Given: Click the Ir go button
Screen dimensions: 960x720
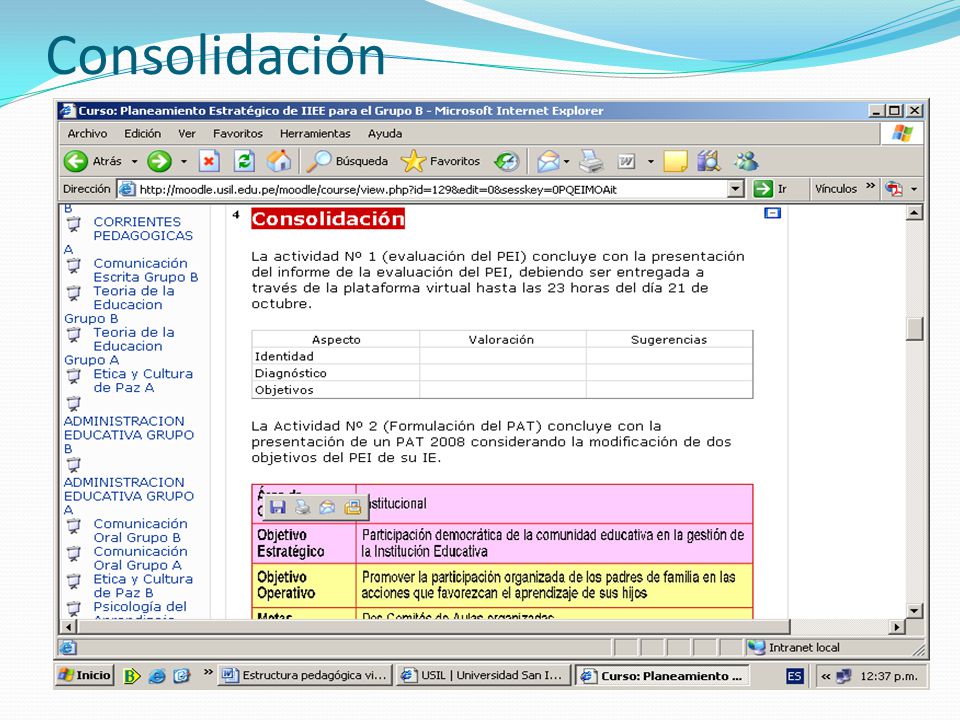Looking at the screenshot, I should (770, 189).
